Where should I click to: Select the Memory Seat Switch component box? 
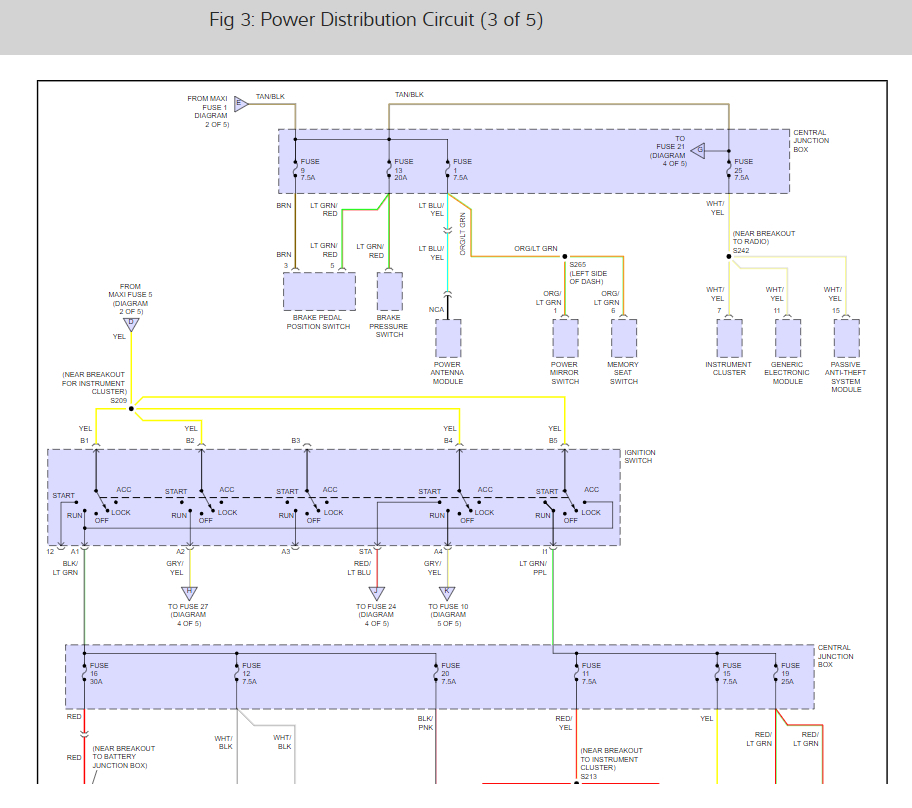pyautogui.click(x=624, y=338)
